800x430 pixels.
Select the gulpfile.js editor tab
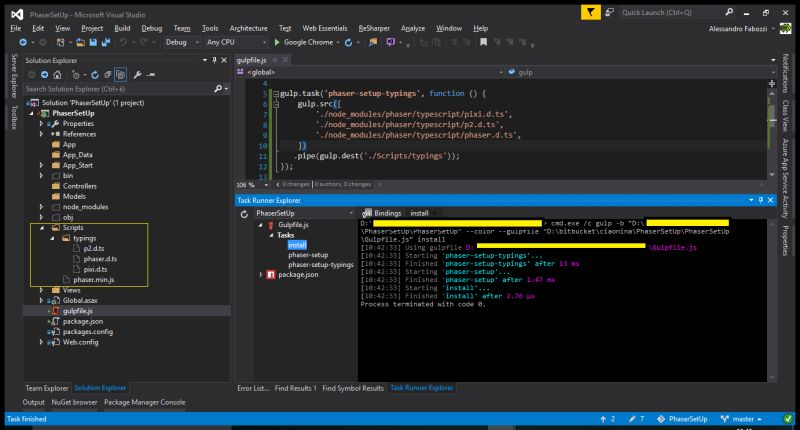click(x=252, y=60)
